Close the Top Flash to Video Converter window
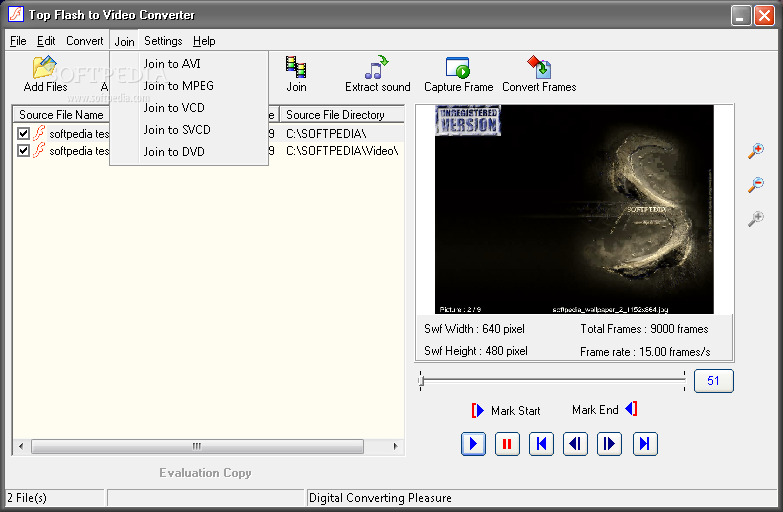The image size is (783, 512). click(764, 15)
